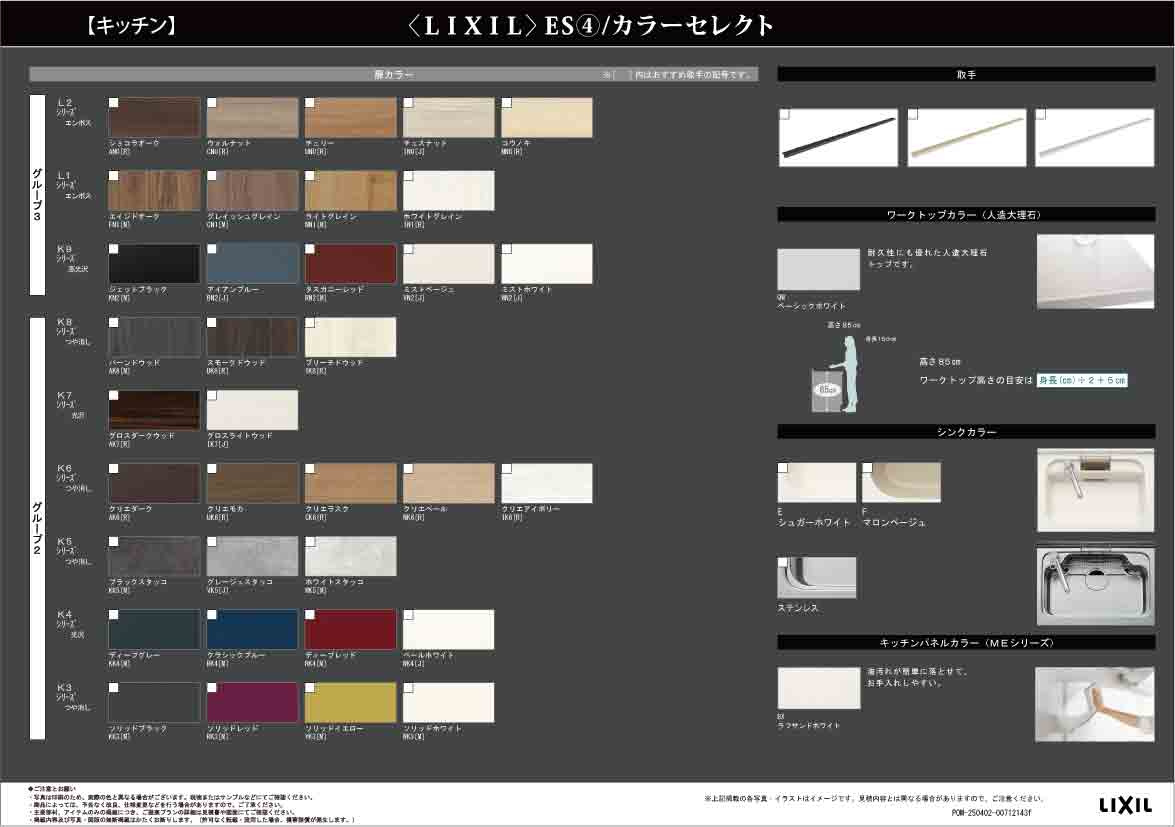Select the ソリッドイエロー door color swatch
The height and width of the screenshot is (827, 1175).
(349, 702)
